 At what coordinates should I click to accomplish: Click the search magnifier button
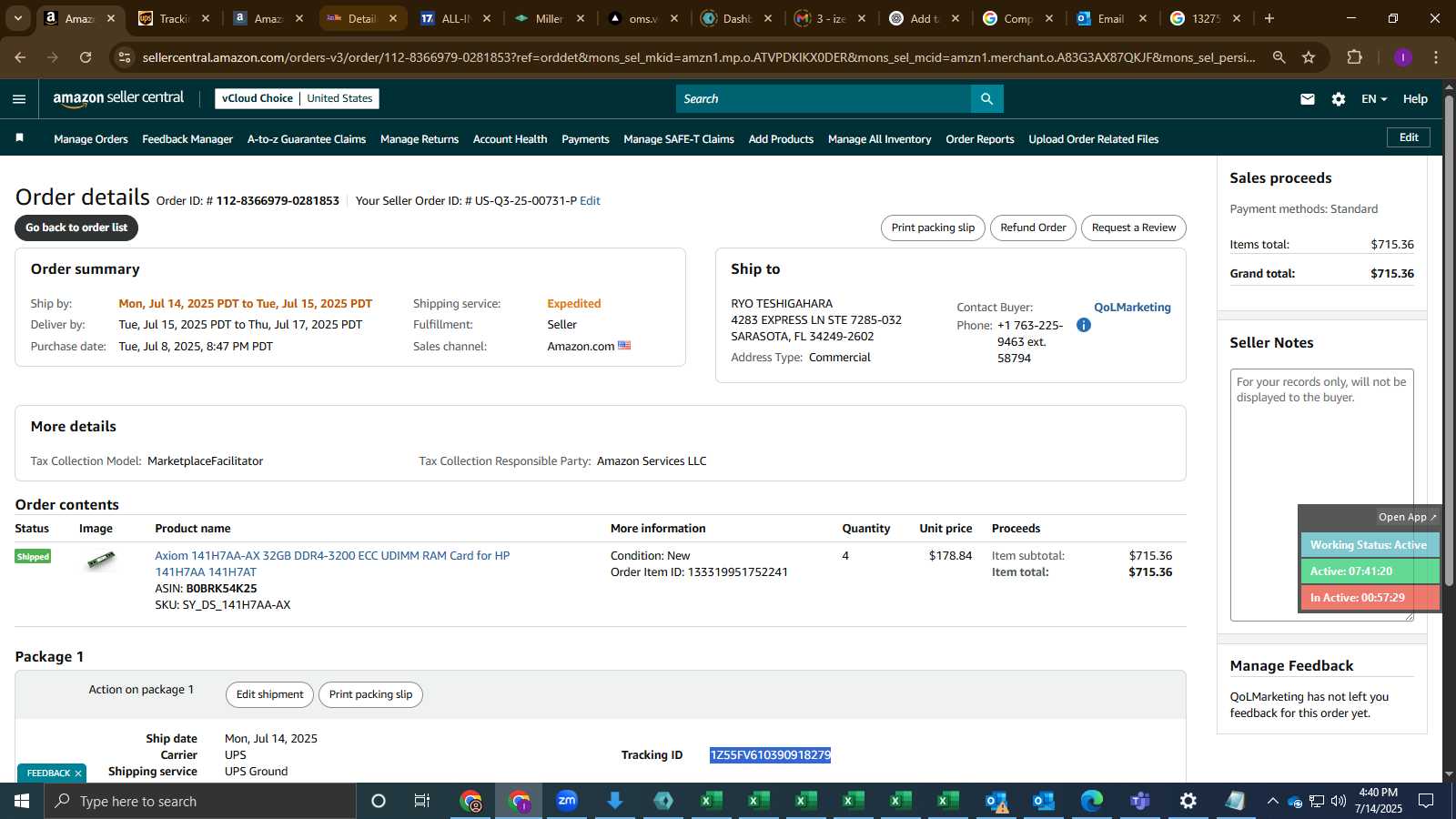pos(986,98)
